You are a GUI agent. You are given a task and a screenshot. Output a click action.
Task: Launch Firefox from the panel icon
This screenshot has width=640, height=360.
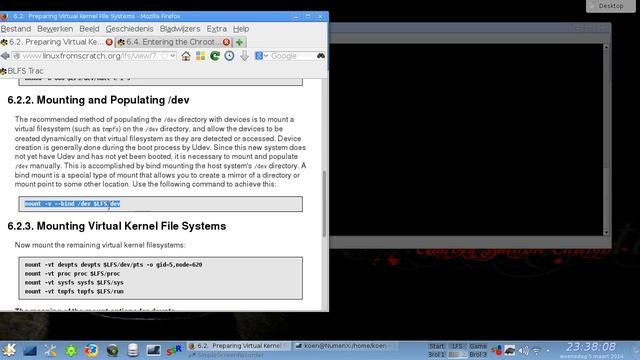coord(92,351)
